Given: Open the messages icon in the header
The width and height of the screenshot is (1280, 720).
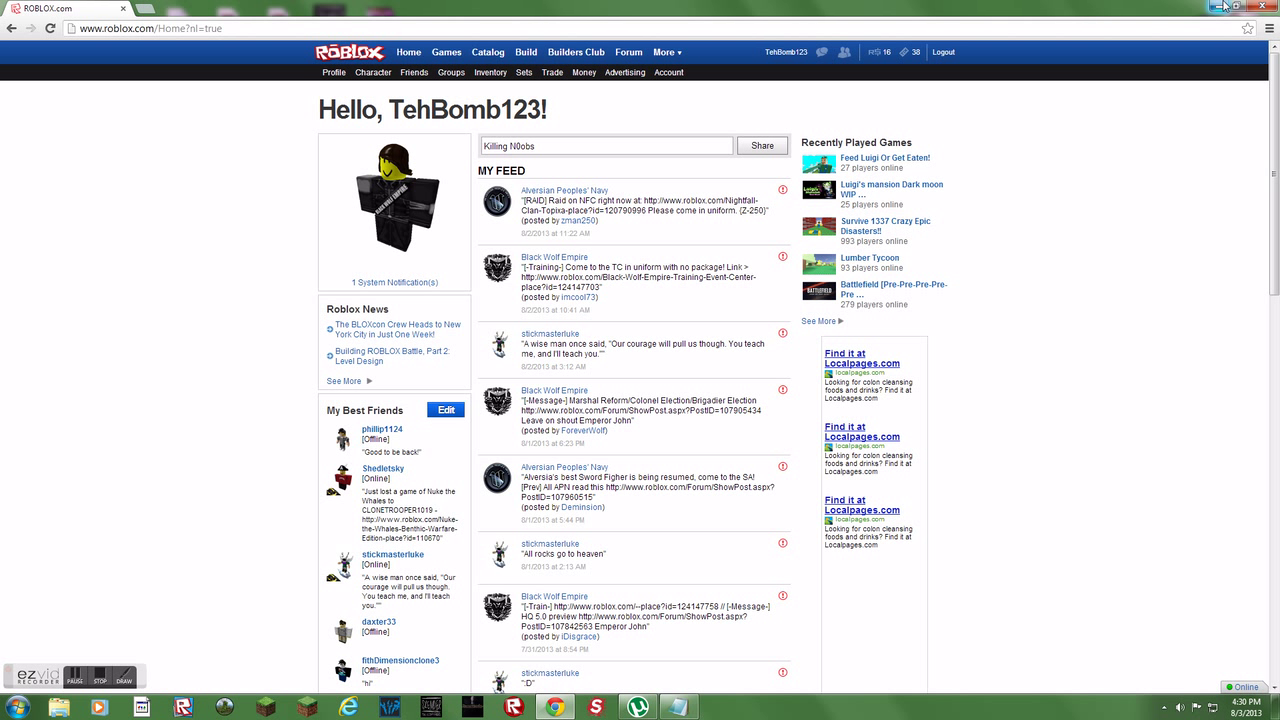Looking at the screenshot, I should tap(822, 52).
